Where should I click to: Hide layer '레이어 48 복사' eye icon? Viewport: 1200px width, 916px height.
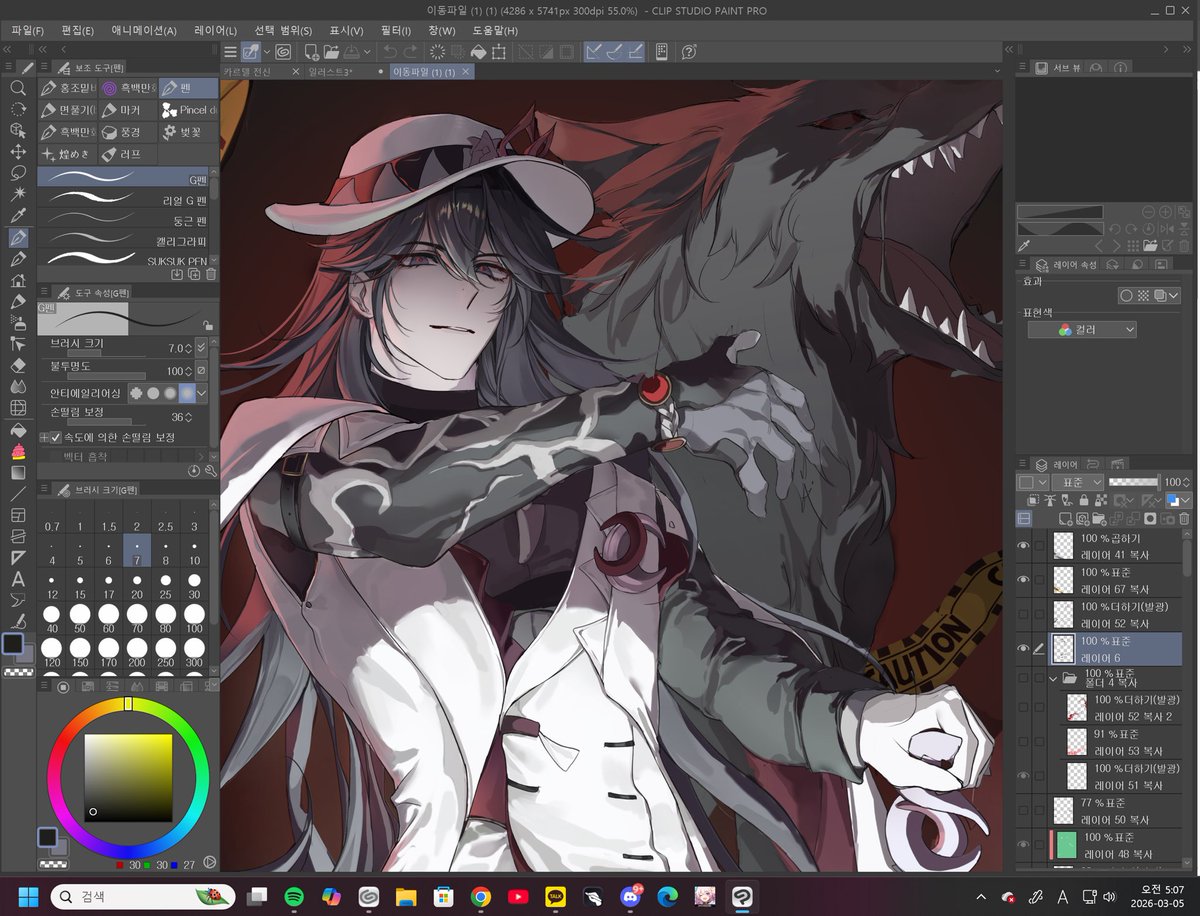tap(1023, 844)
